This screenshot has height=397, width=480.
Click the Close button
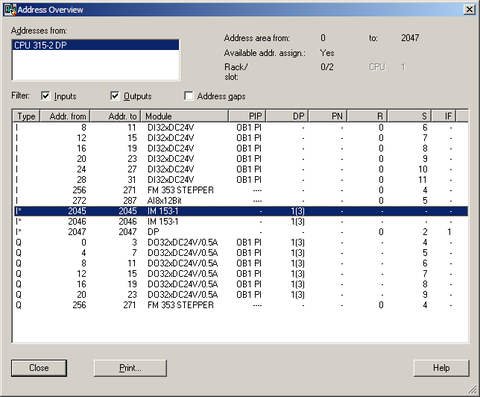pos(39,368)
